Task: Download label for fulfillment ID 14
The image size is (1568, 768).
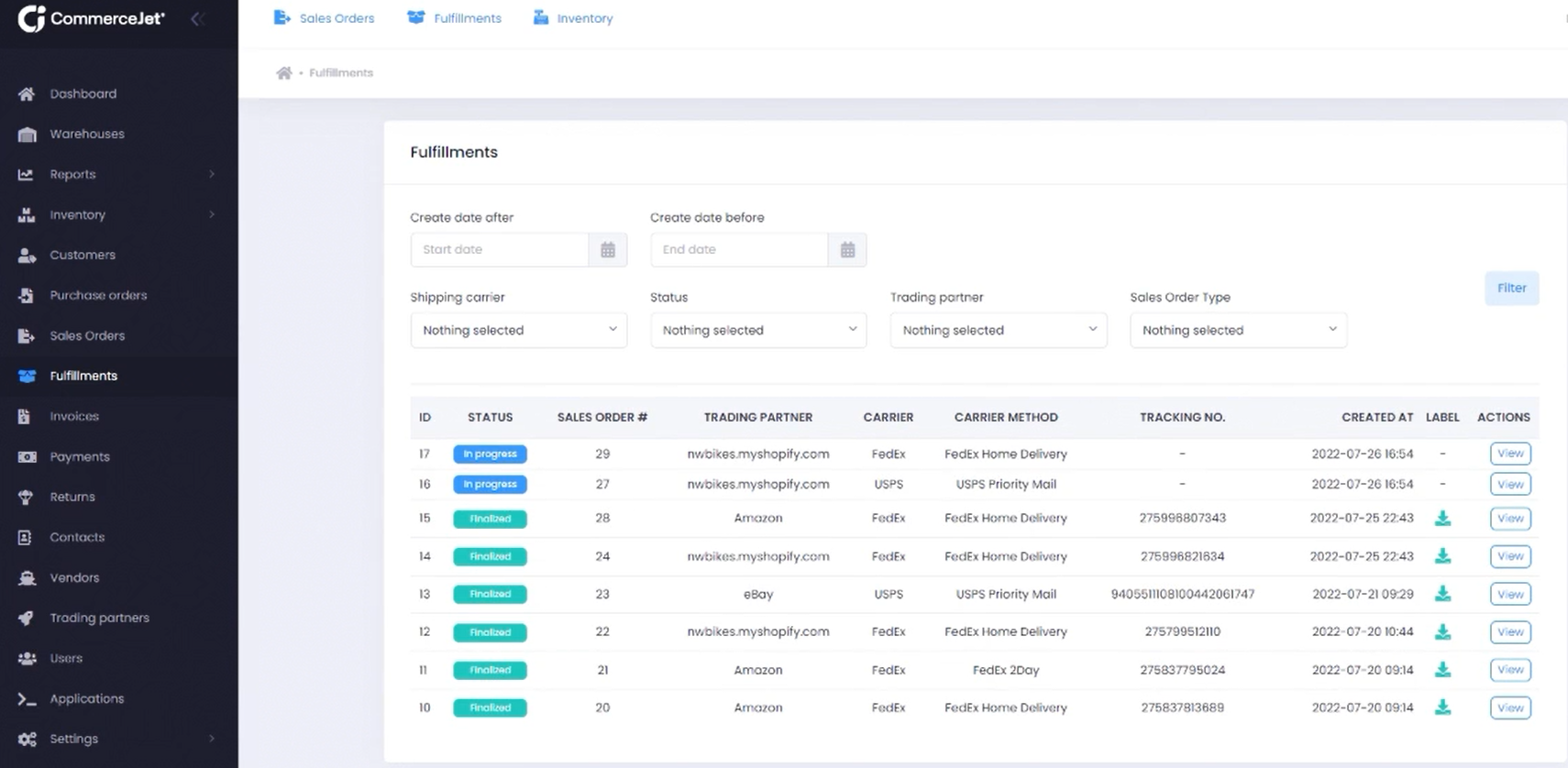Action: pos(1442,555)
